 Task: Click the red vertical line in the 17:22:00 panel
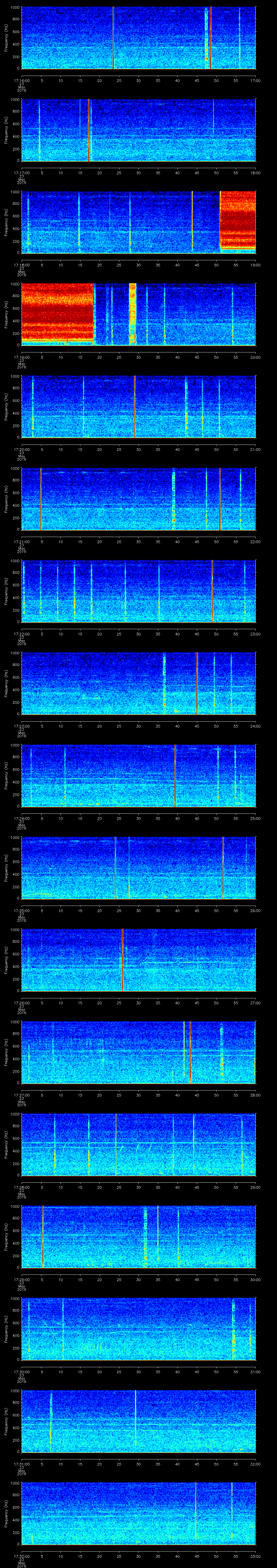click(212, 592)
